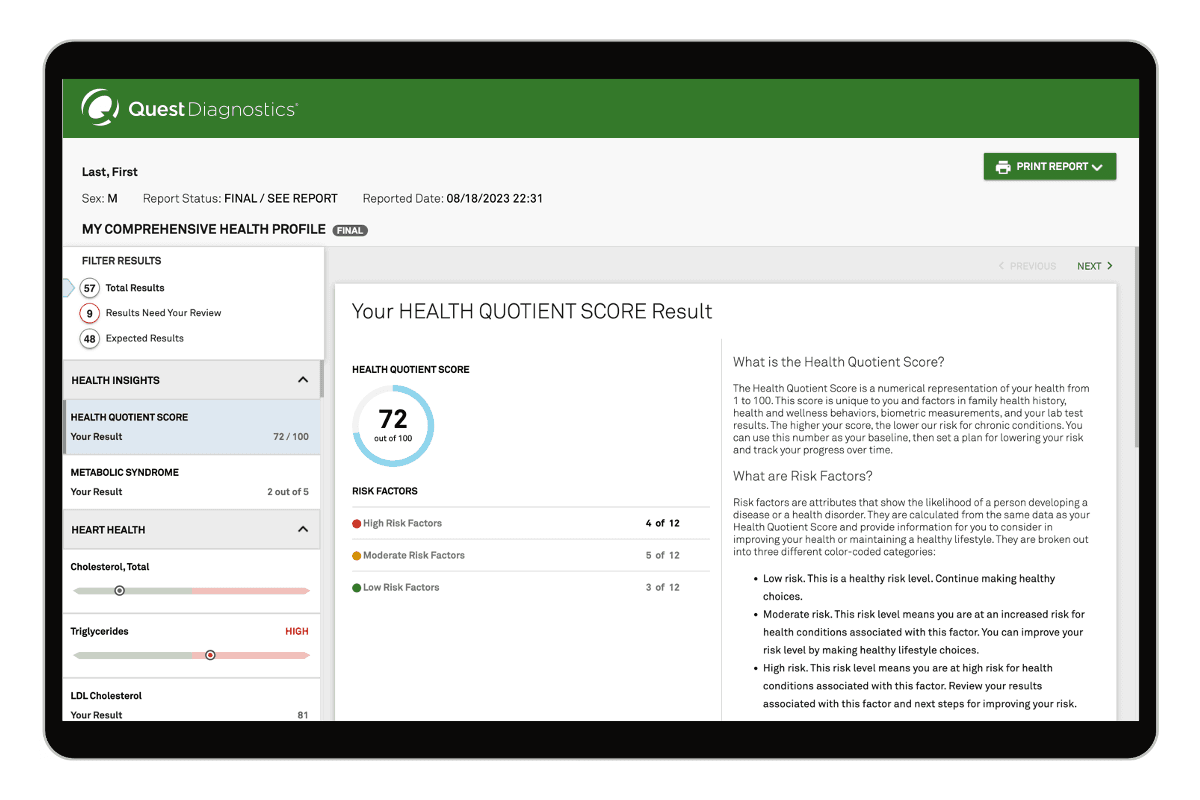Screen dimensions: 1200x800
Task: Click the 48 Expected Results badge
Action: pyautogui.click(x=90, y=338)
